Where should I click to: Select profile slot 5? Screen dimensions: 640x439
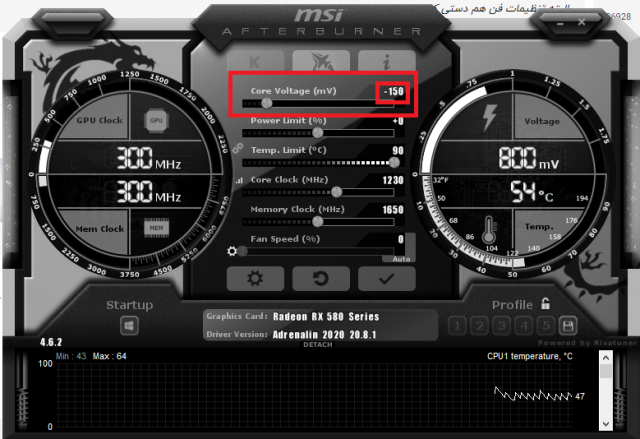point(545,325)
